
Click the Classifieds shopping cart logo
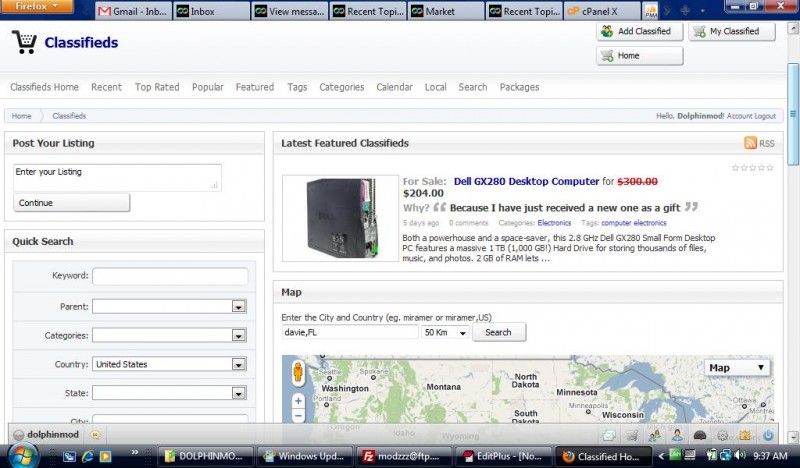coord(24,42)
